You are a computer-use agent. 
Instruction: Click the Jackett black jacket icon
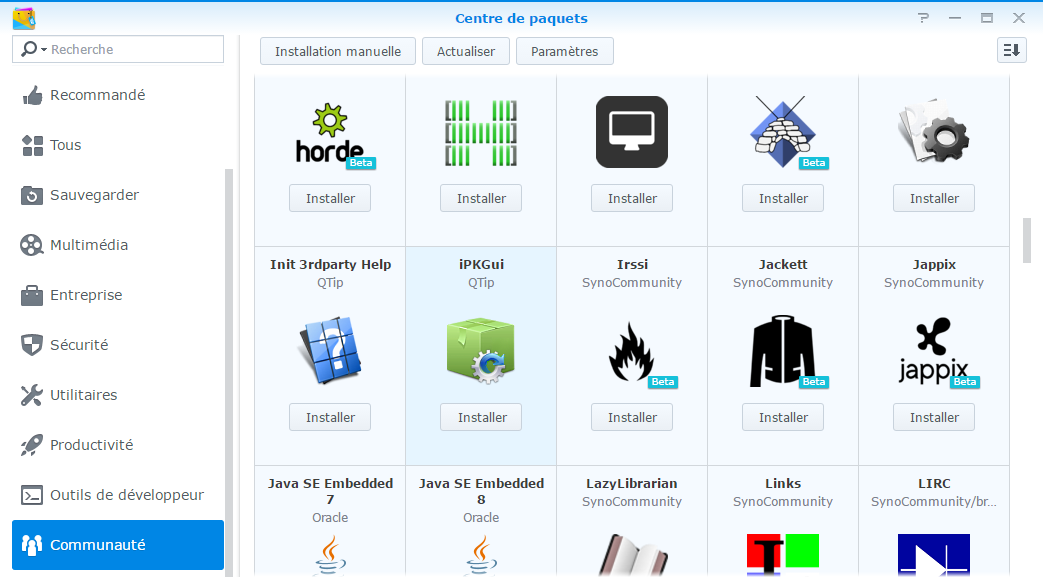point(783,351)
